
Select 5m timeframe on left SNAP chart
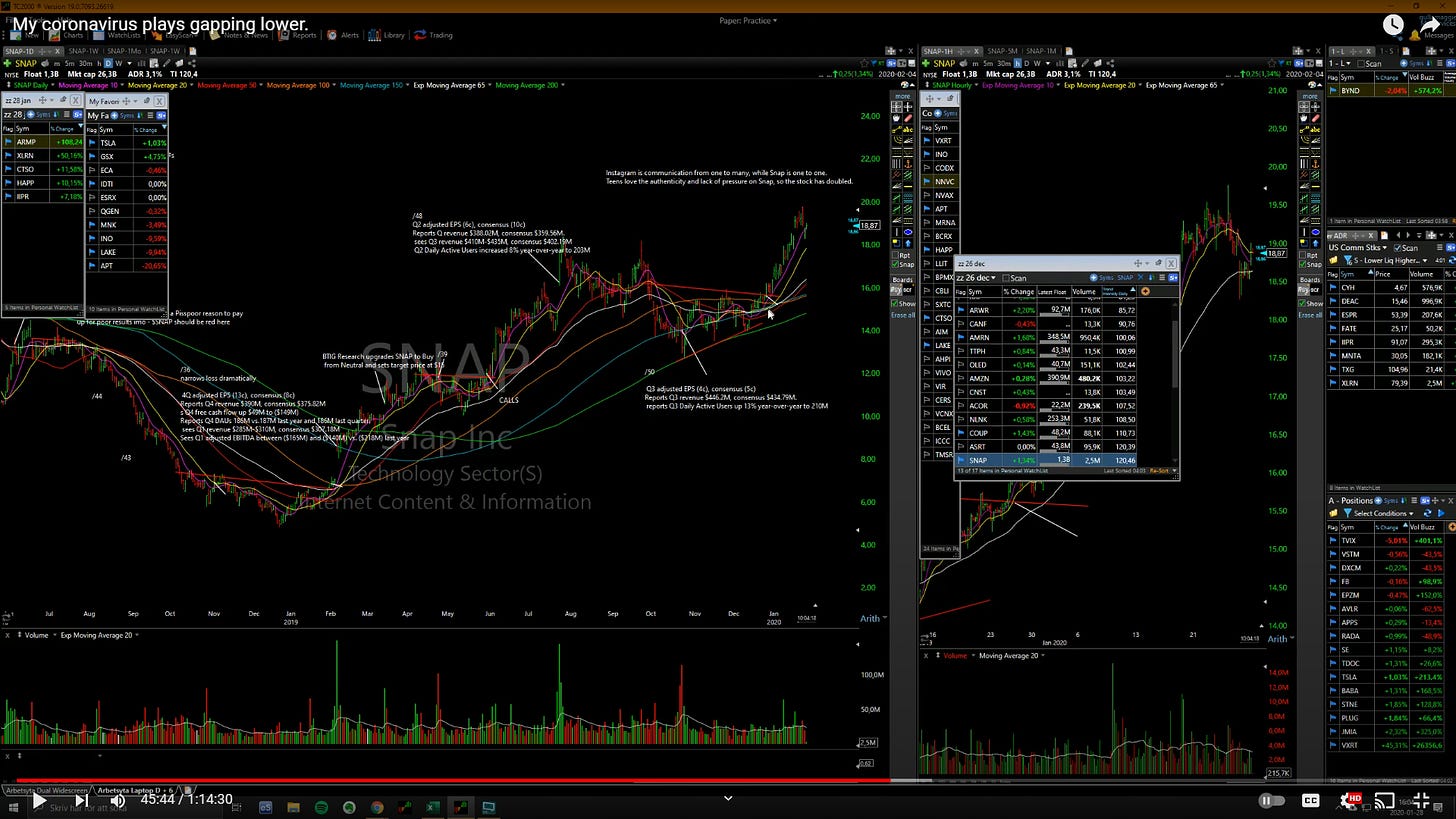click(x=69, y=63)
